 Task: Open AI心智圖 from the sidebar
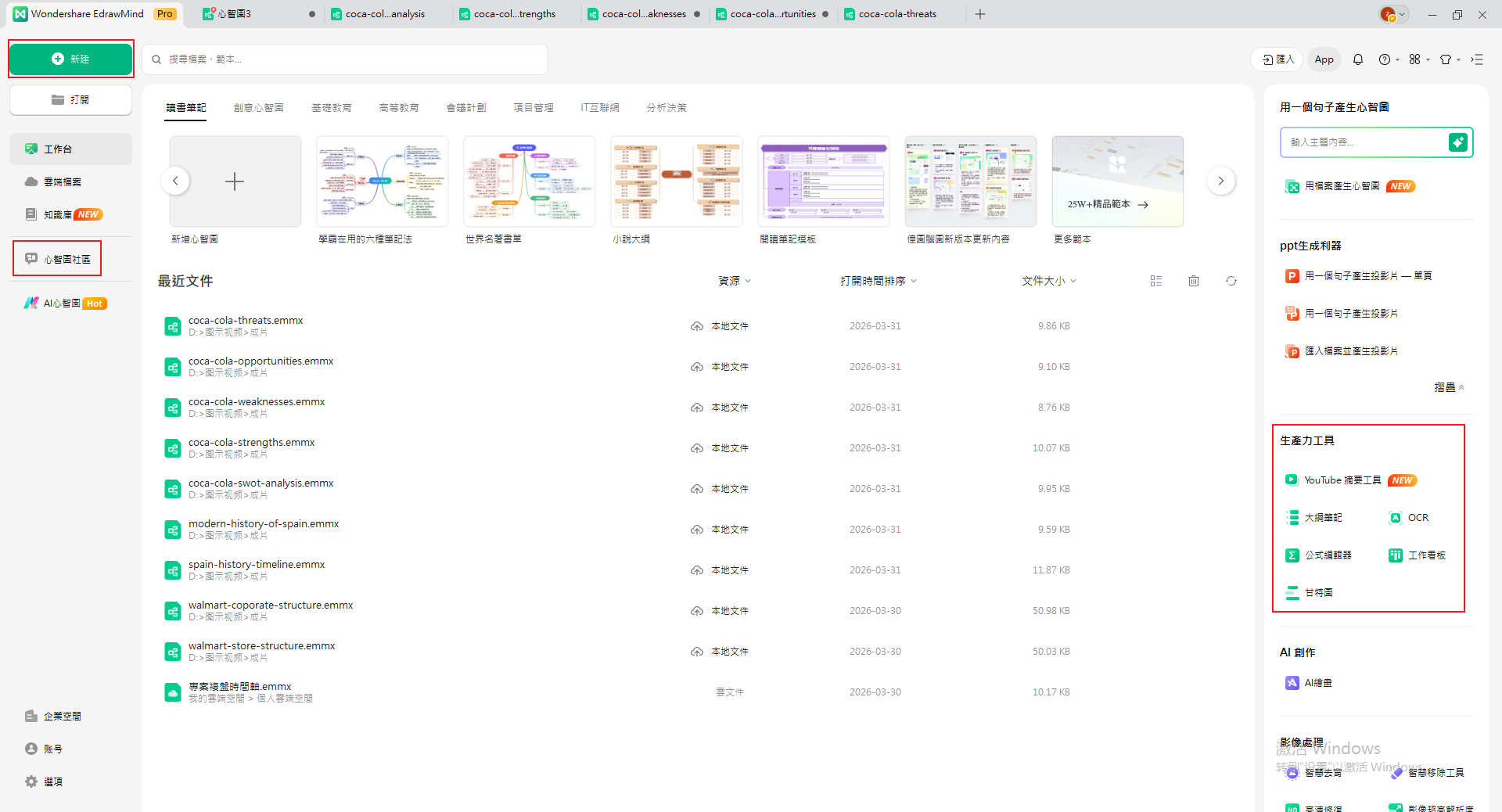[x=63, y=304]
